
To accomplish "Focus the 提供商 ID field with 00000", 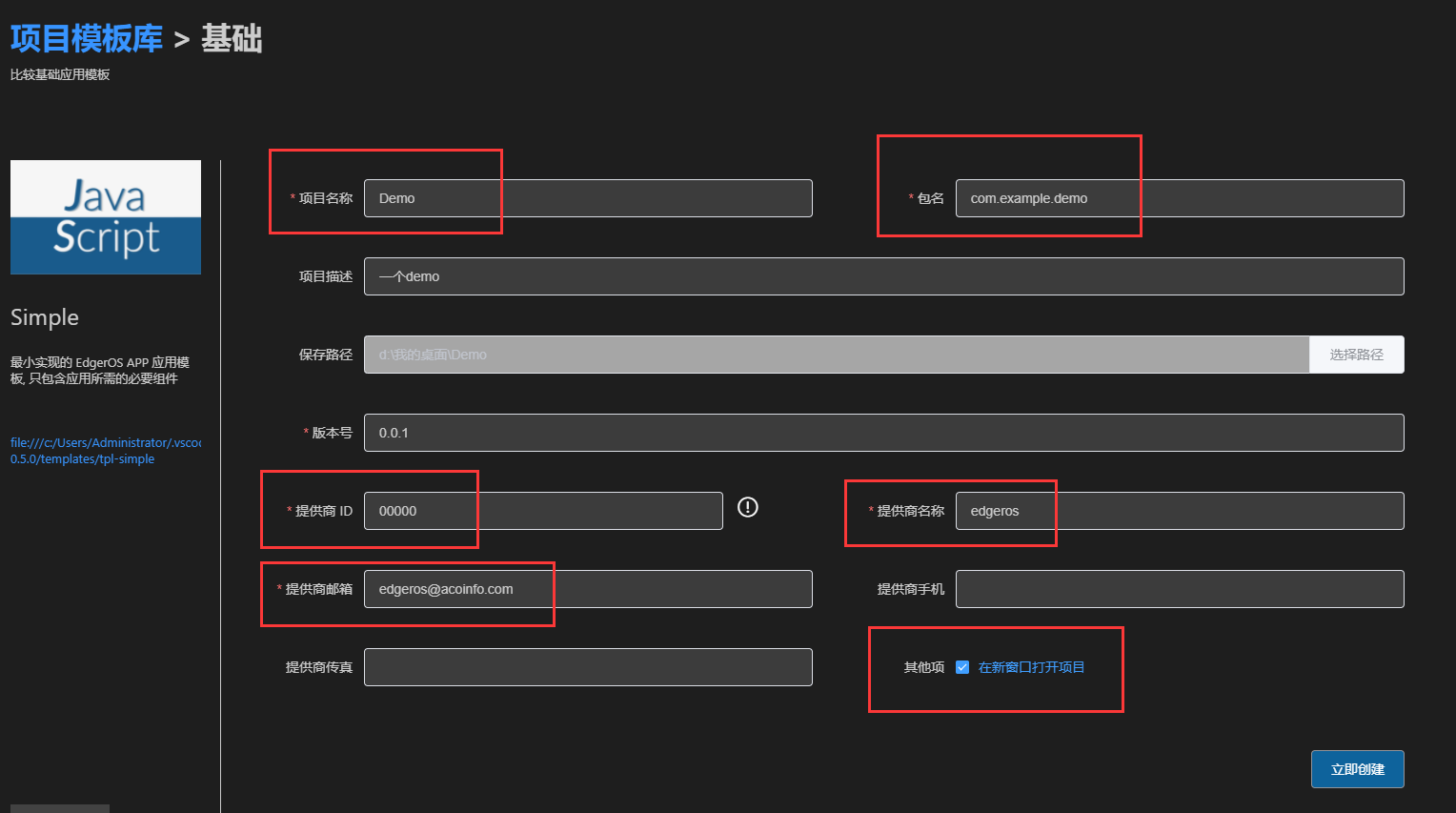I will (x=543, y=511).
